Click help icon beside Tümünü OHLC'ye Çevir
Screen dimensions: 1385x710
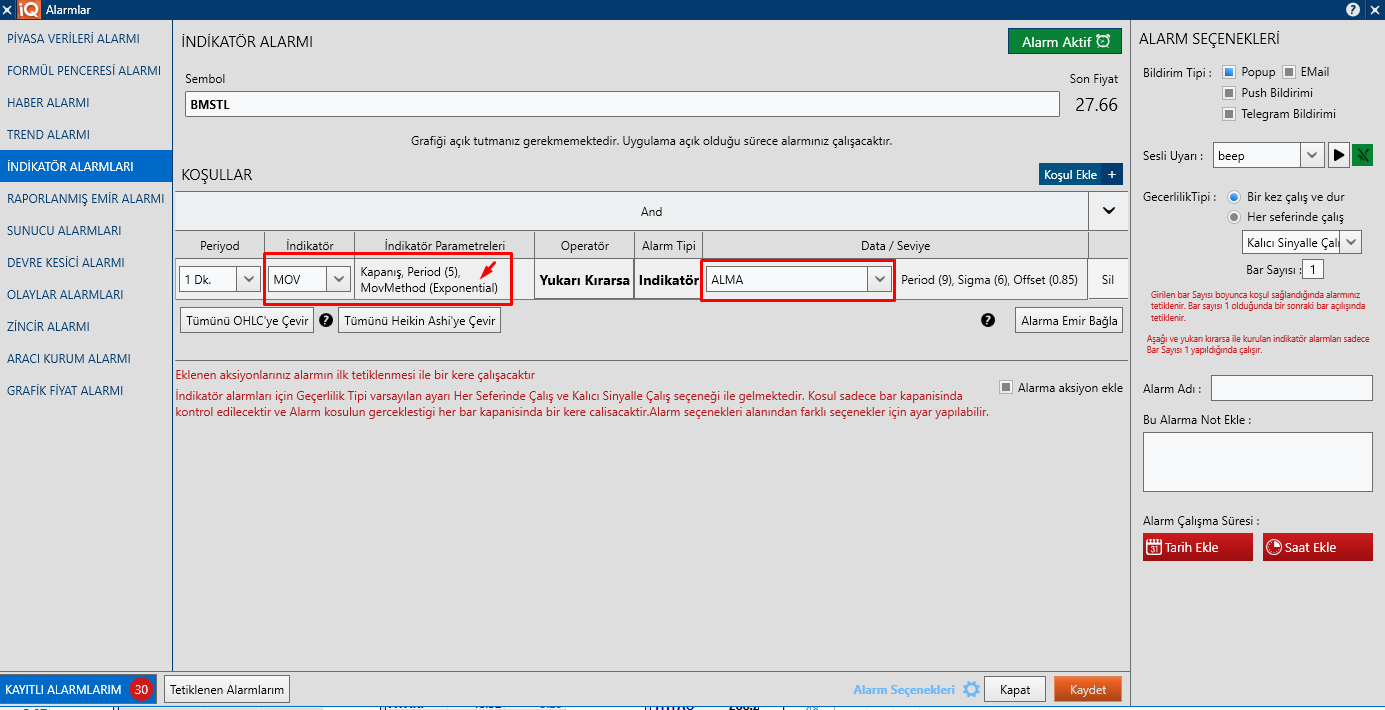coord(325,320)
